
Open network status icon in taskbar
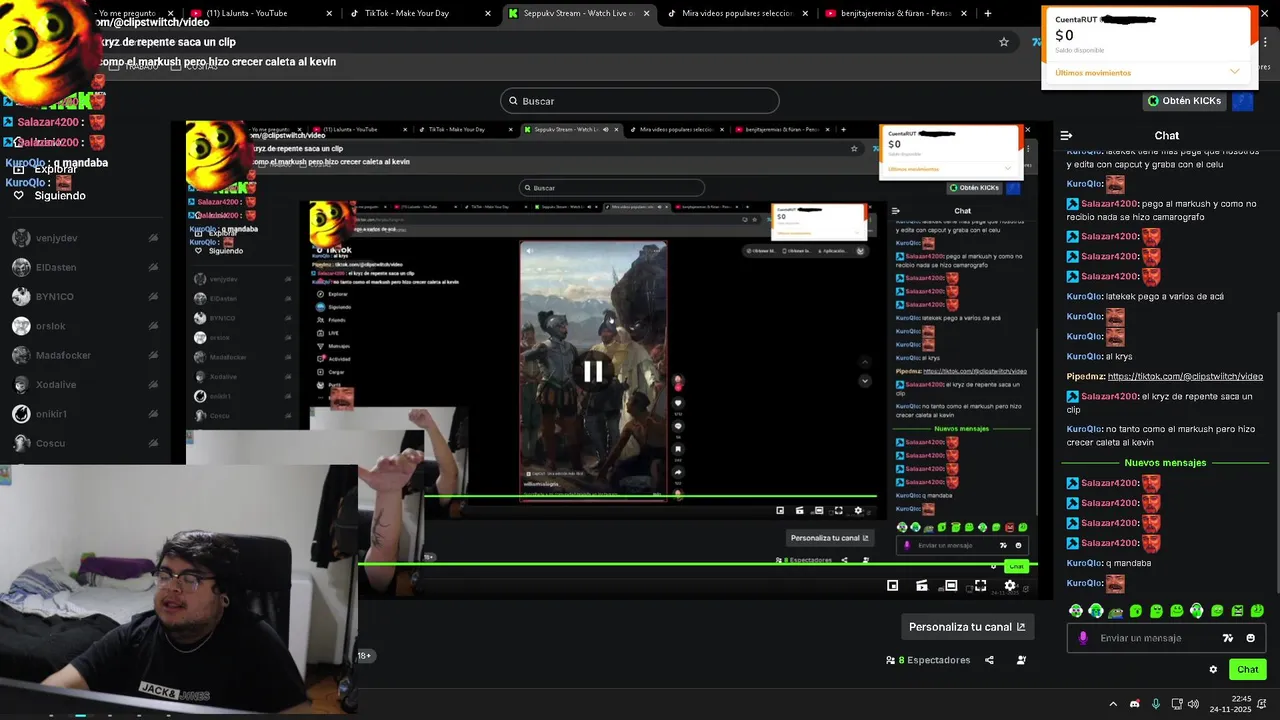(1177, 704)
